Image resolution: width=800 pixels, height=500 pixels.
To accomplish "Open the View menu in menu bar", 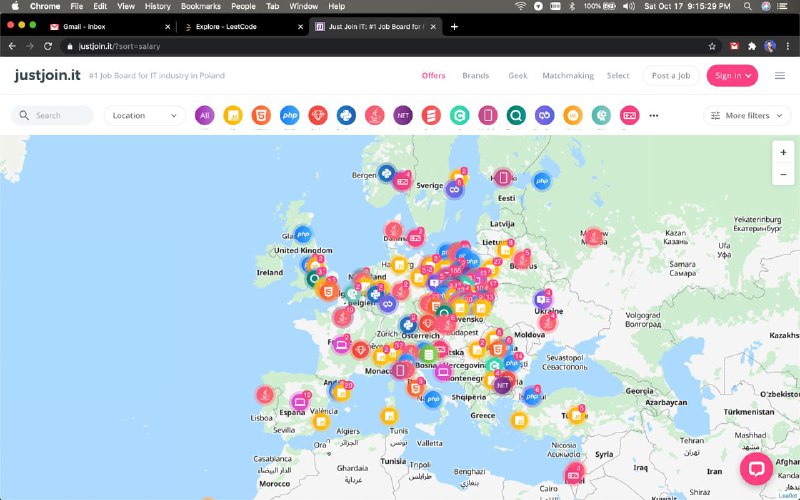I will [126, 6].
